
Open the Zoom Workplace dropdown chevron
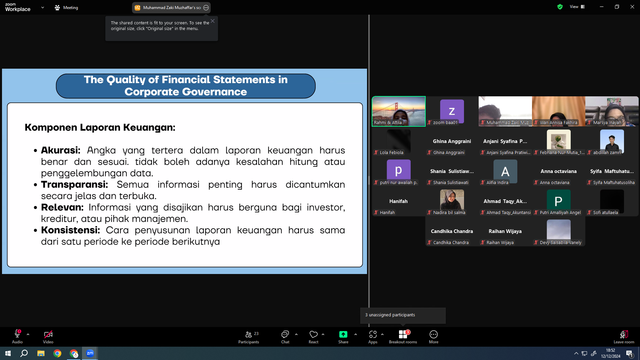coord(42,7)
